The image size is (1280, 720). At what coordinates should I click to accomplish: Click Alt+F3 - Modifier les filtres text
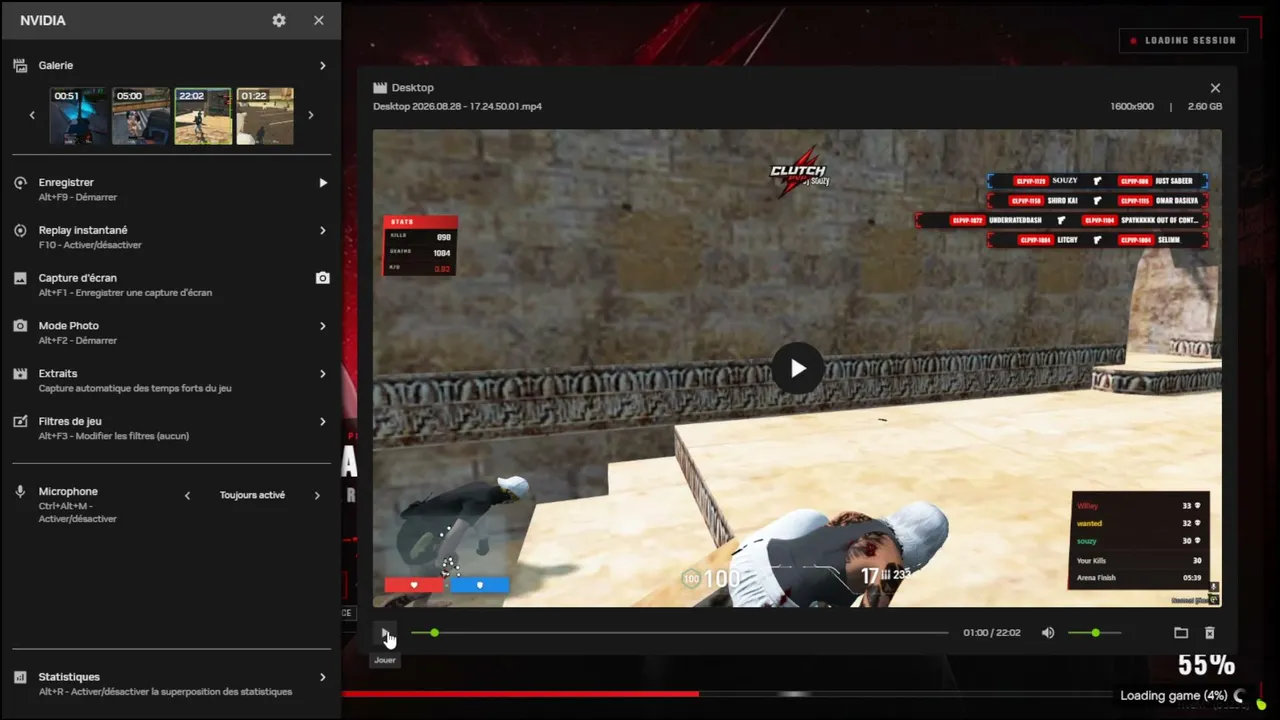[x=114, y=436]
